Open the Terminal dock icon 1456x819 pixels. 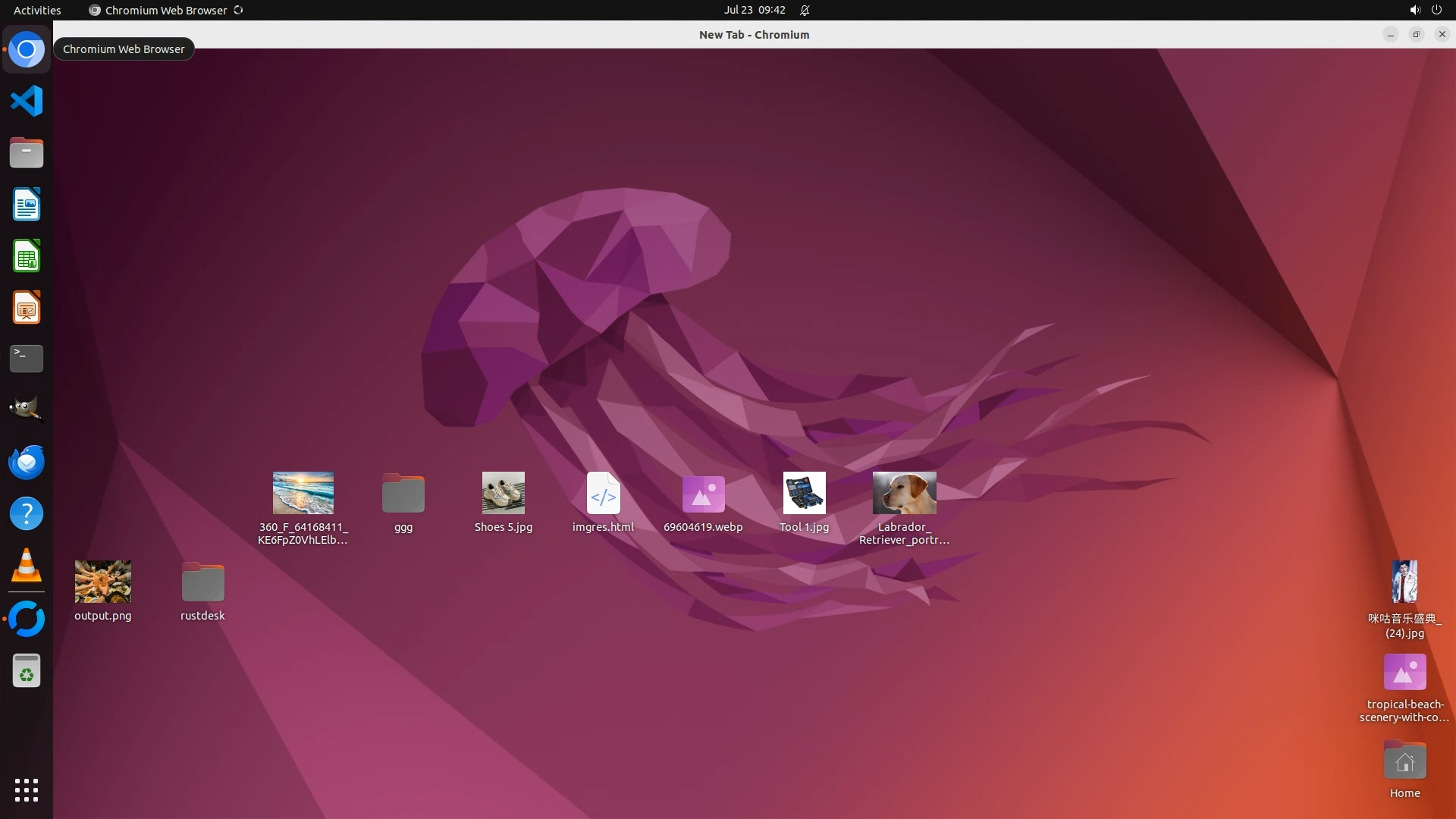(27, 358)
